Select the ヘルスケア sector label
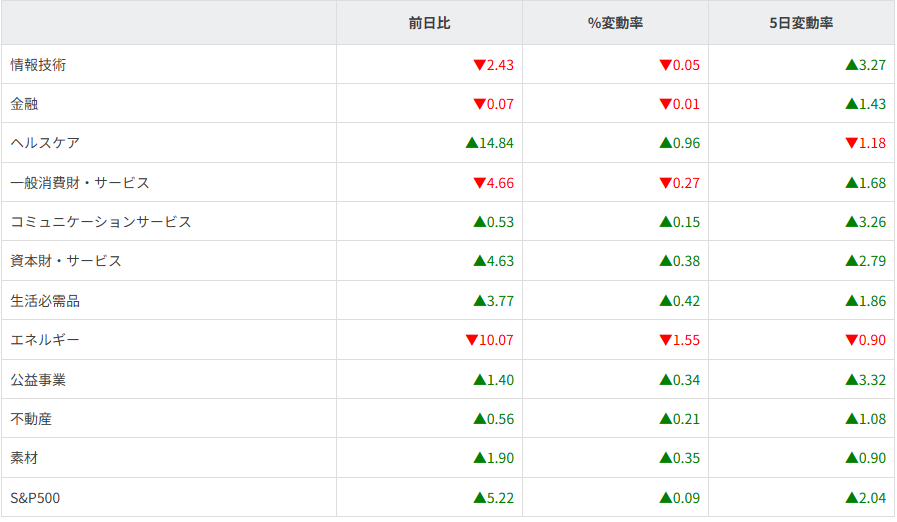897x522 pixels. click(45, 143)
